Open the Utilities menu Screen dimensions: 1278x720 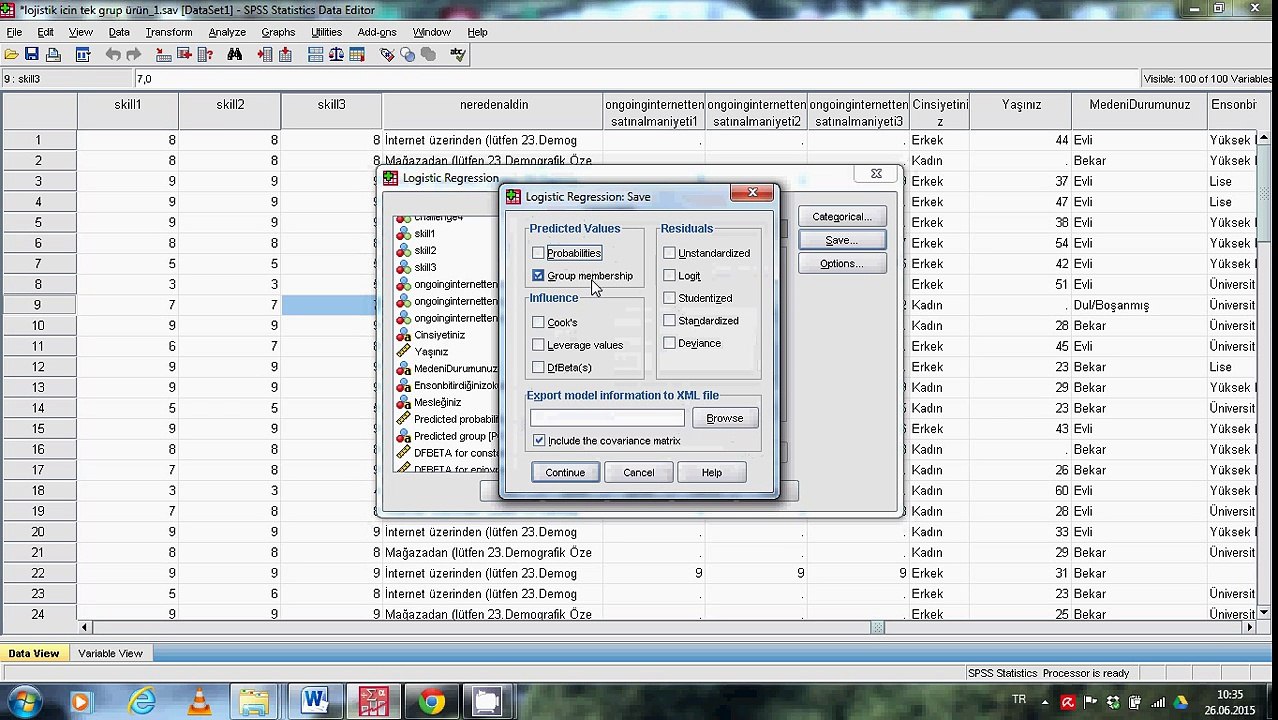tap(326, 32)
